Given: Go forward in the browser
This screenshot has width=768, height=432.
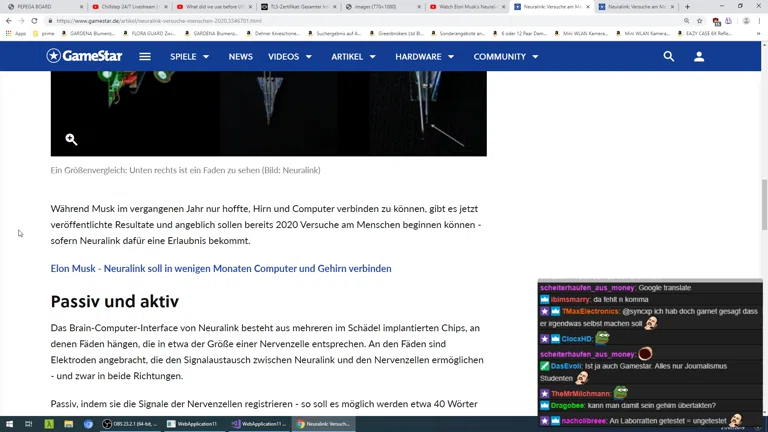Looking at the screenshot, I should click(x=21, y=21).
